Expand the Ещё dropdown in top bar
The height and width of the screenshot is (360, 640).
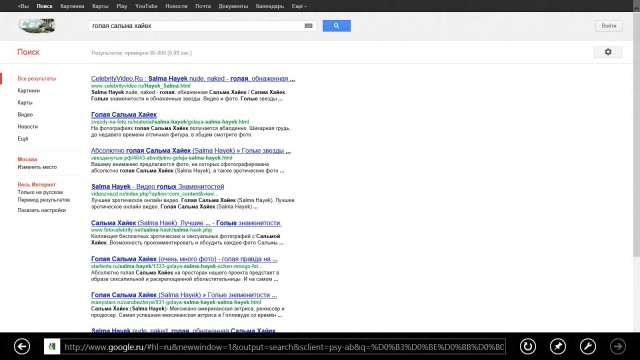(299, 6)
